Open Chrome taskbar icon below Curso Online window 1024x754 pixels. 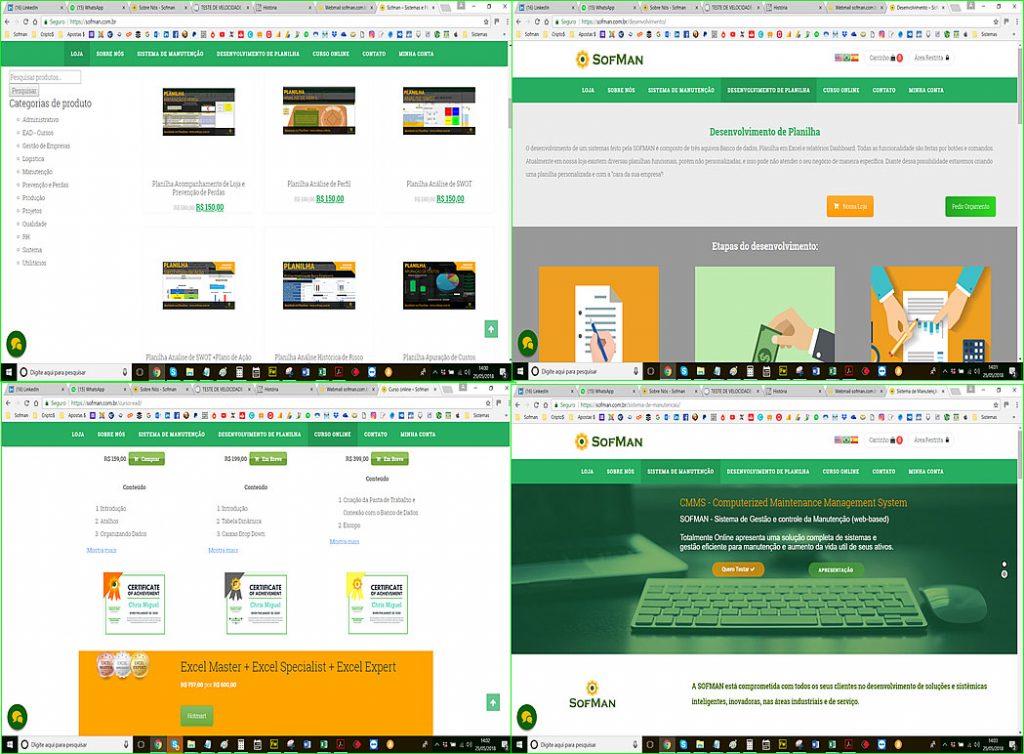[157, 744]
